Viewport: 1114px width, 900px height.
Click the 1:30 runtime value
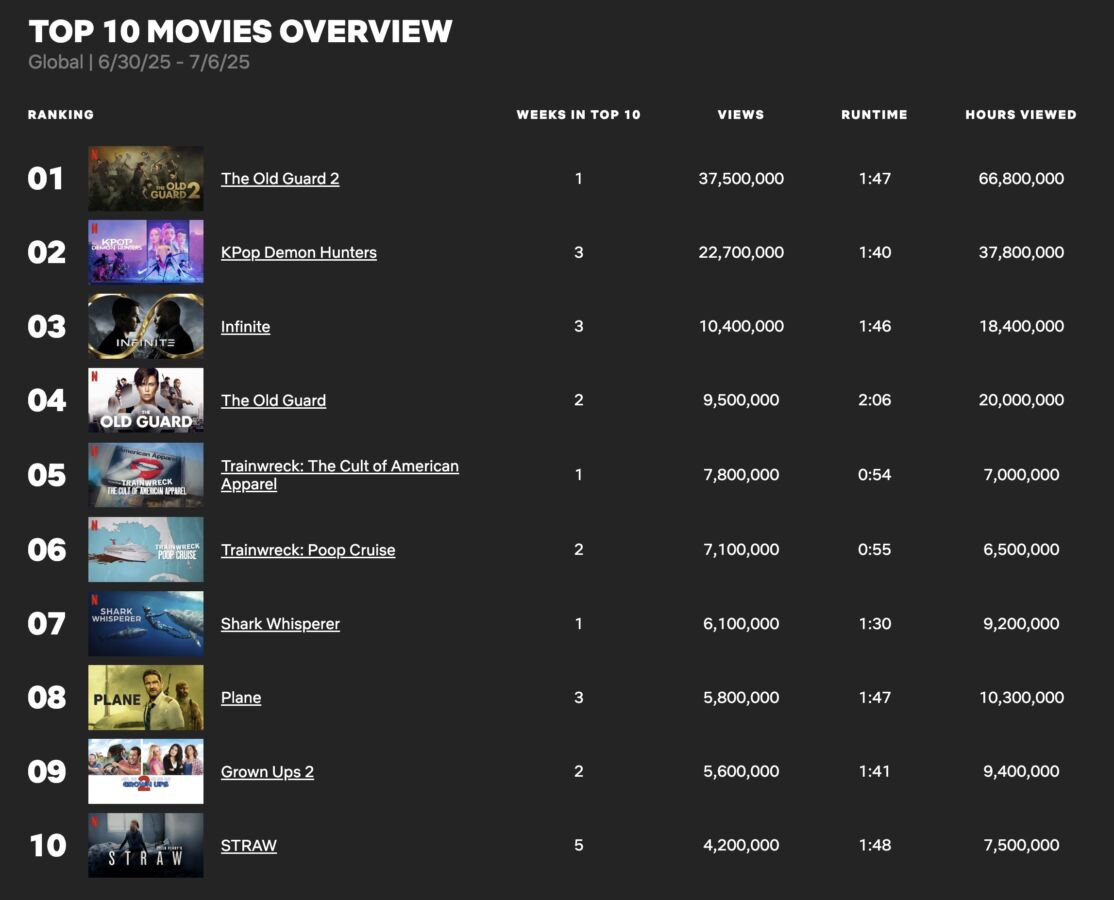[875, 623]
